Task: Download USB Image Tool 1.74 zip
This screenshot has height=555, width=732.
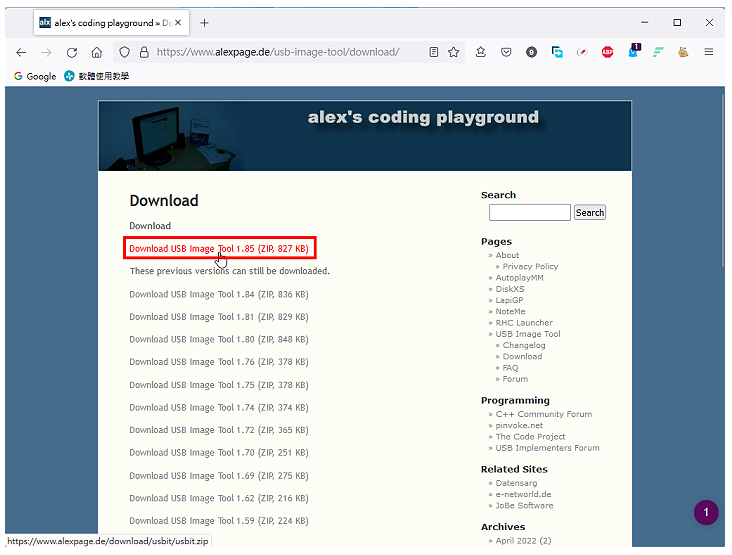Action: click(219, 407)
